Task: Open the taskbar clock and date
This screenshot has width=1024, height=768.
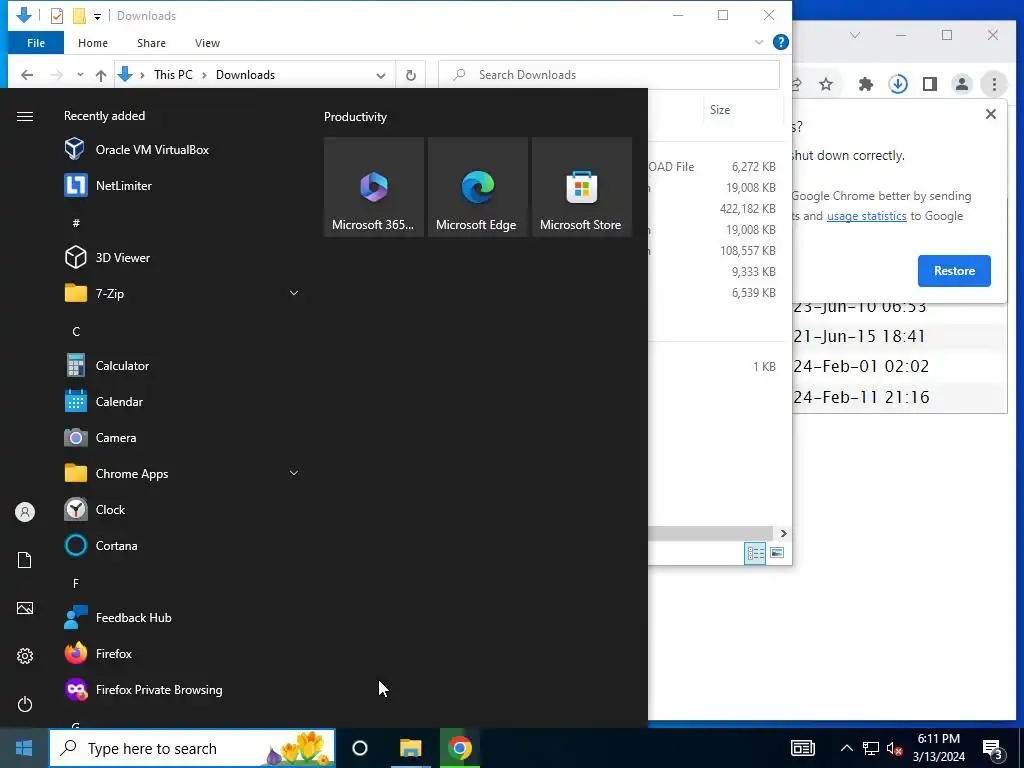Action: [938, 748]
